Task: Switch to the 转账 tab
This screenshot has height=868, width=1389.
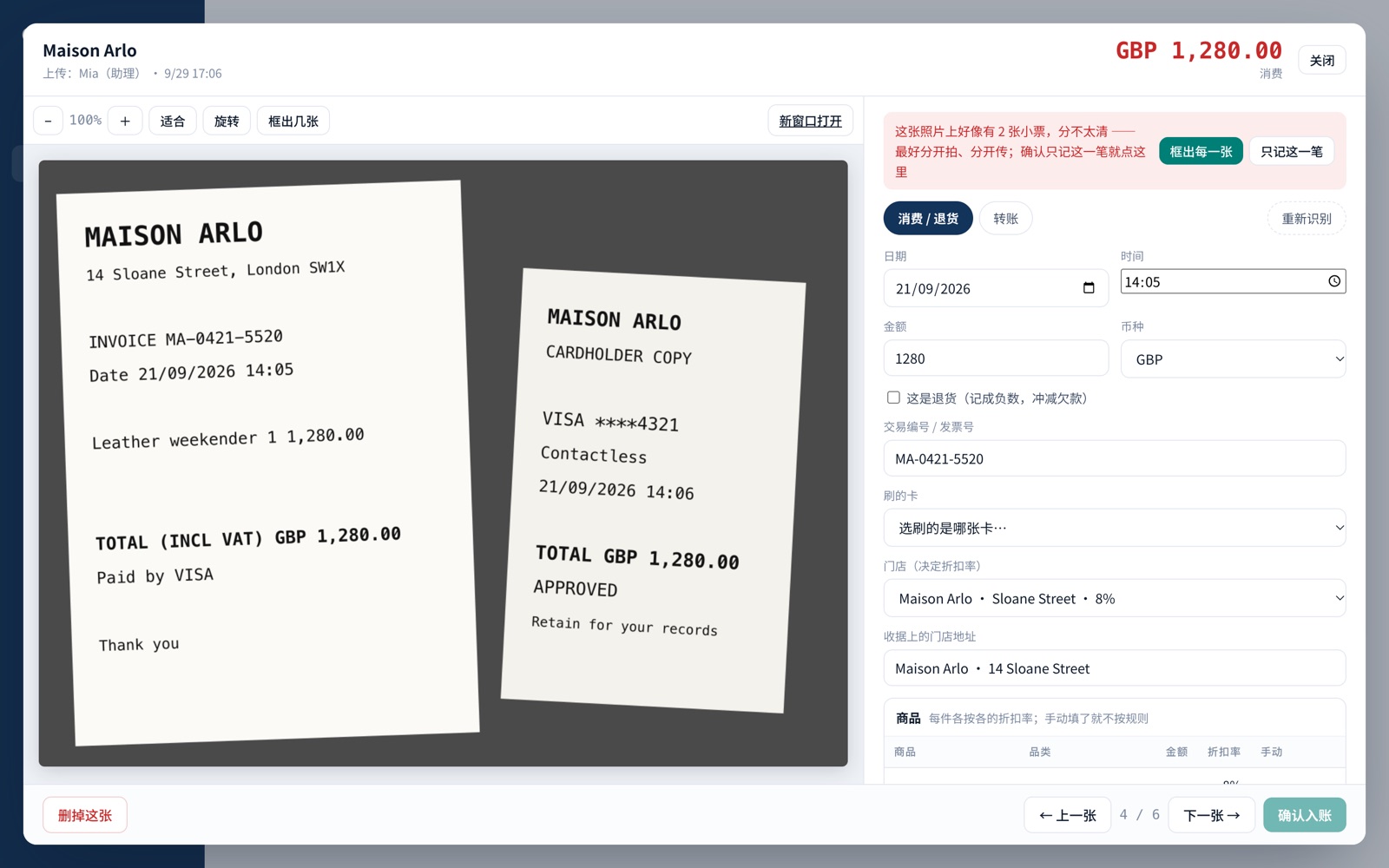Action: 1005,219
